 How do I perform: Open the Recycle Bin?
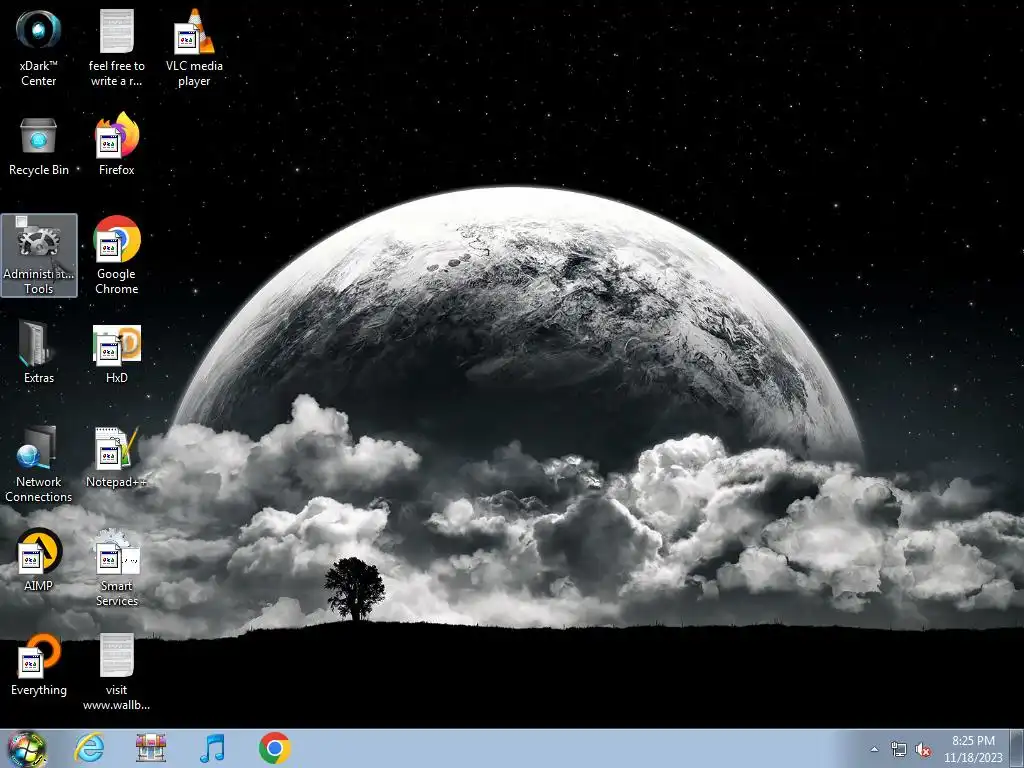tap(39, 146)
